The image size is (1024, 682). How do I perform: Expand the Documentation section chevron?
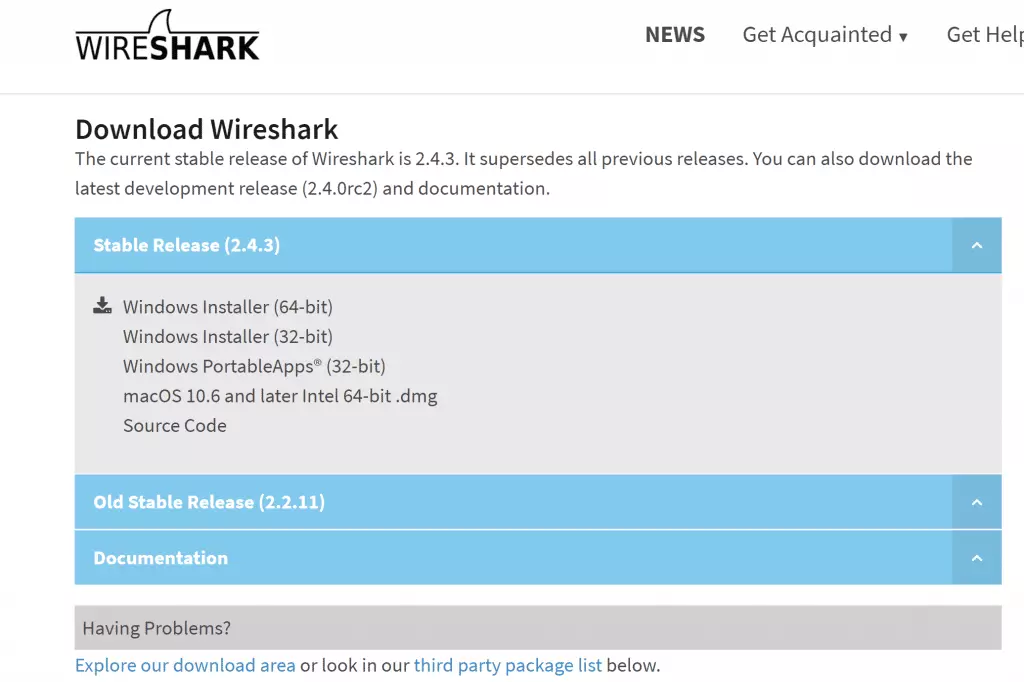click(x=976, y=558)
